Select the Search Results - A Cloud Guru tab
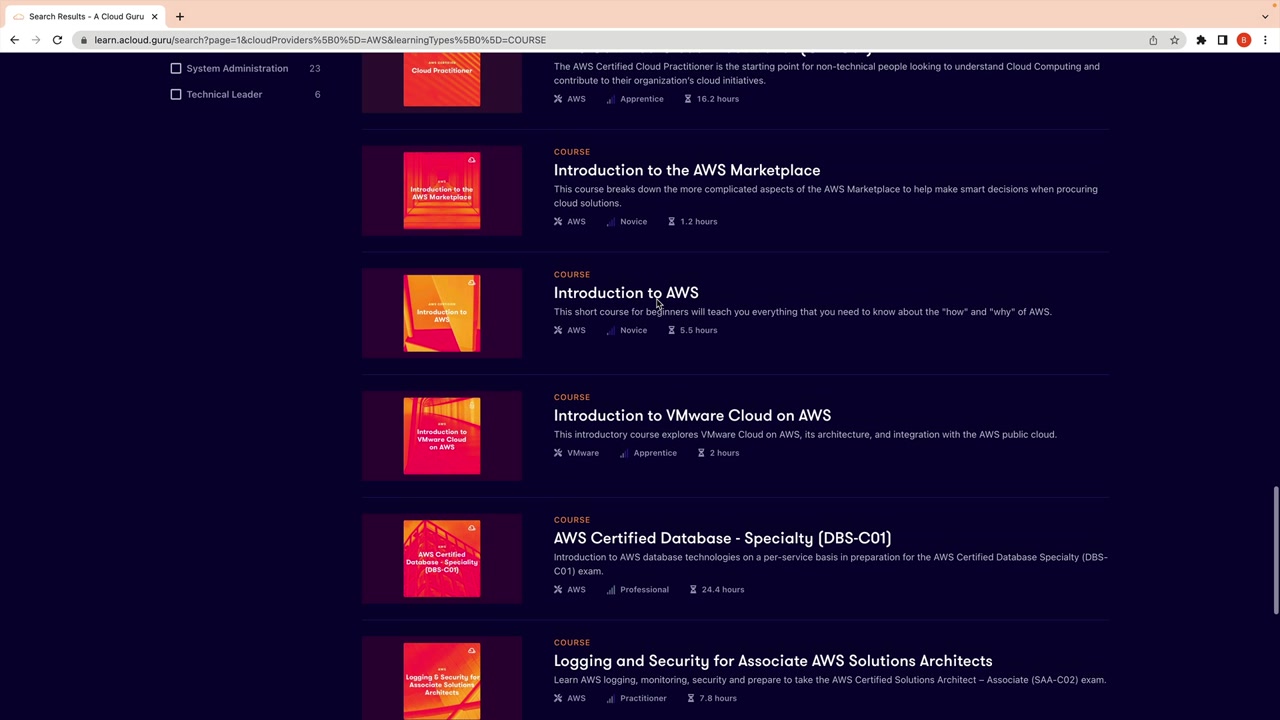This screenshot has width=1280, height=720. (x=86, y=16)
